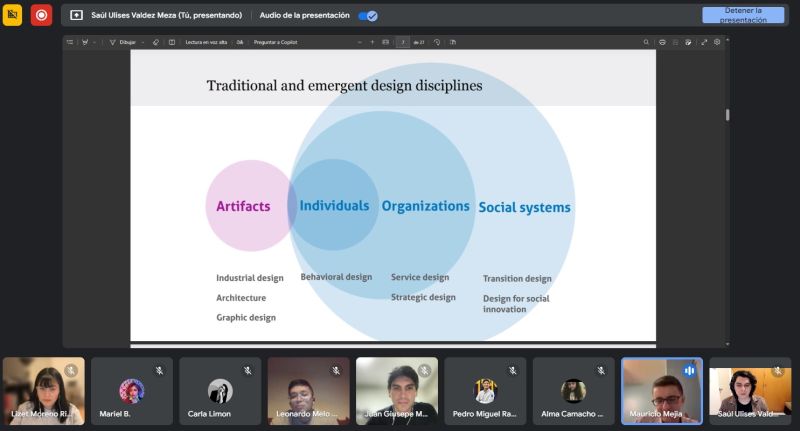Image resolution: width=800 pixels, height=431 pixels.
Task: Select Lizet Moreno's video tile
Action: pos(44,391)
